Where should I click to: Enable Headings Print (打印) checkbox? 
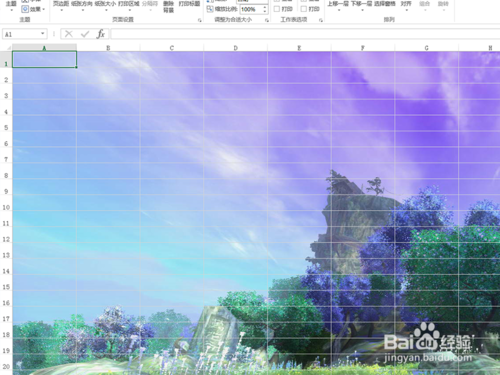304,9
